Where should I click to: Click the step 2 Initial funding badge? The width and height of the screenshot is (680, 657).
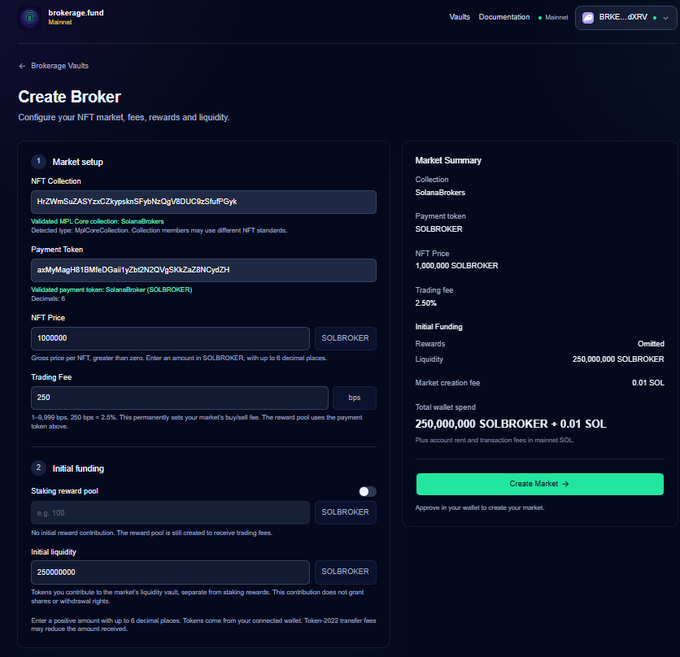(39, 467)
